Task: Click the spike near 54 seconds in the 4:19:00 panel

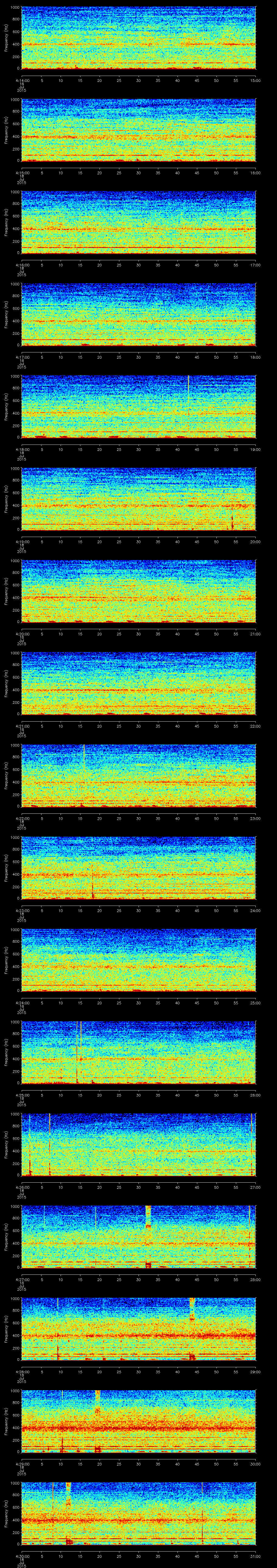Action: click(232, 522)
